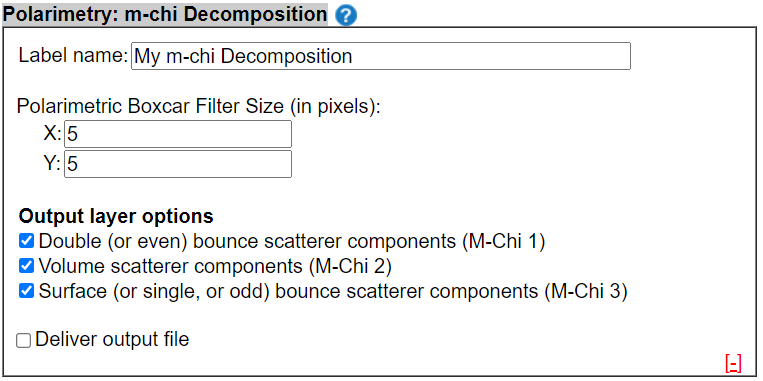
Task: Click 'Polarimetric Boxcar Filter Size (in pixels)' text
Action: pos(199,106)
